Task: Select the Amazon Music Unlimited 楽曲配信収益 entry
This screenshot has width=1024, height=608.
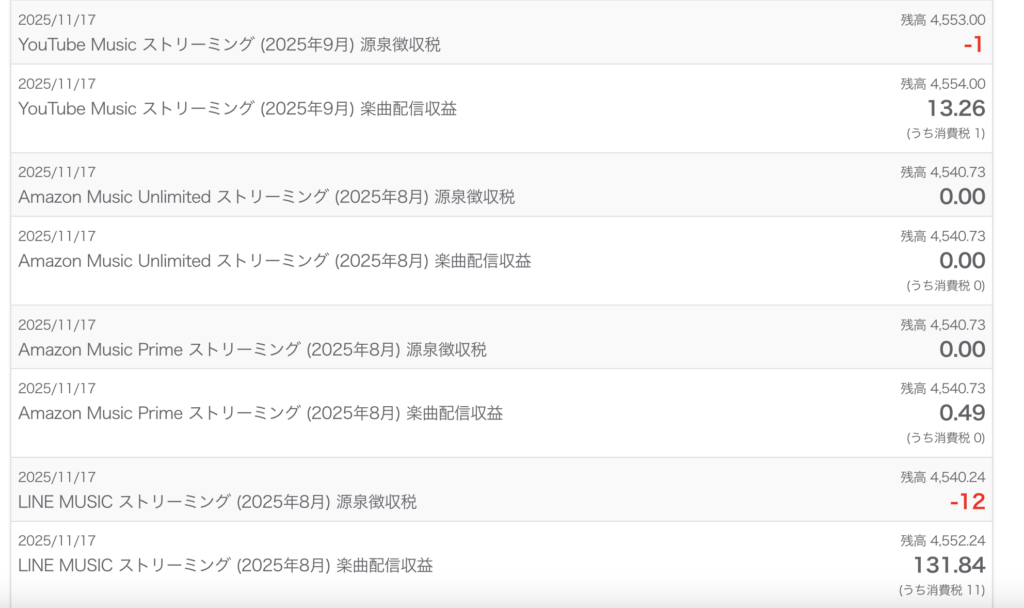Action: click(274, 261)
